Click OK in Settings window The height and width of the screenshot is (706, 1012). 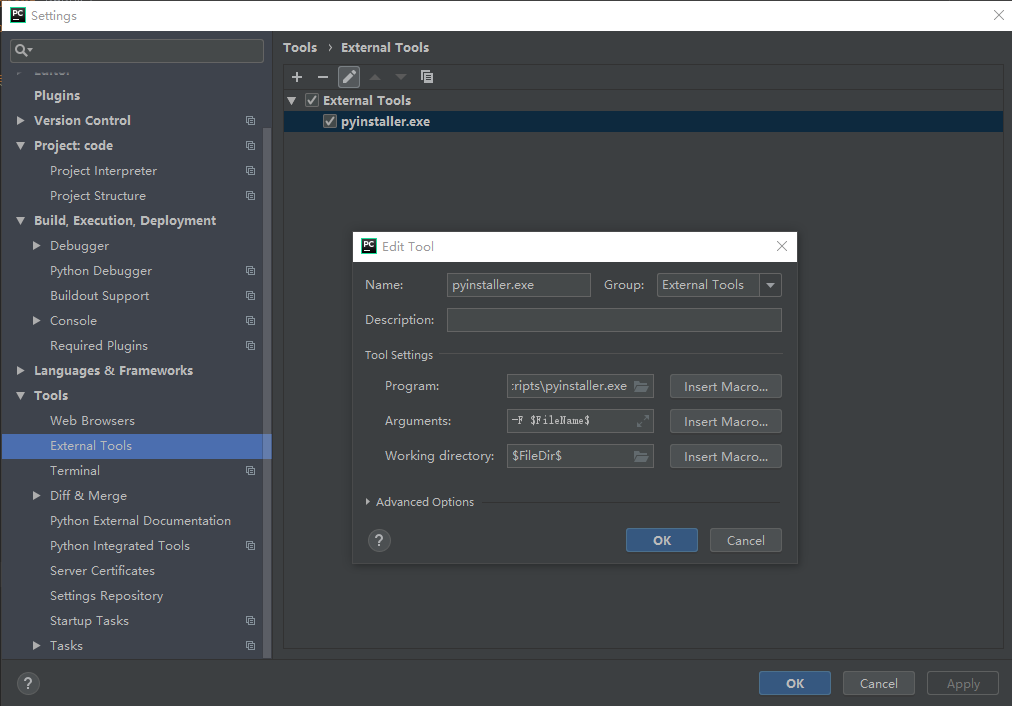tap(794, 683)
